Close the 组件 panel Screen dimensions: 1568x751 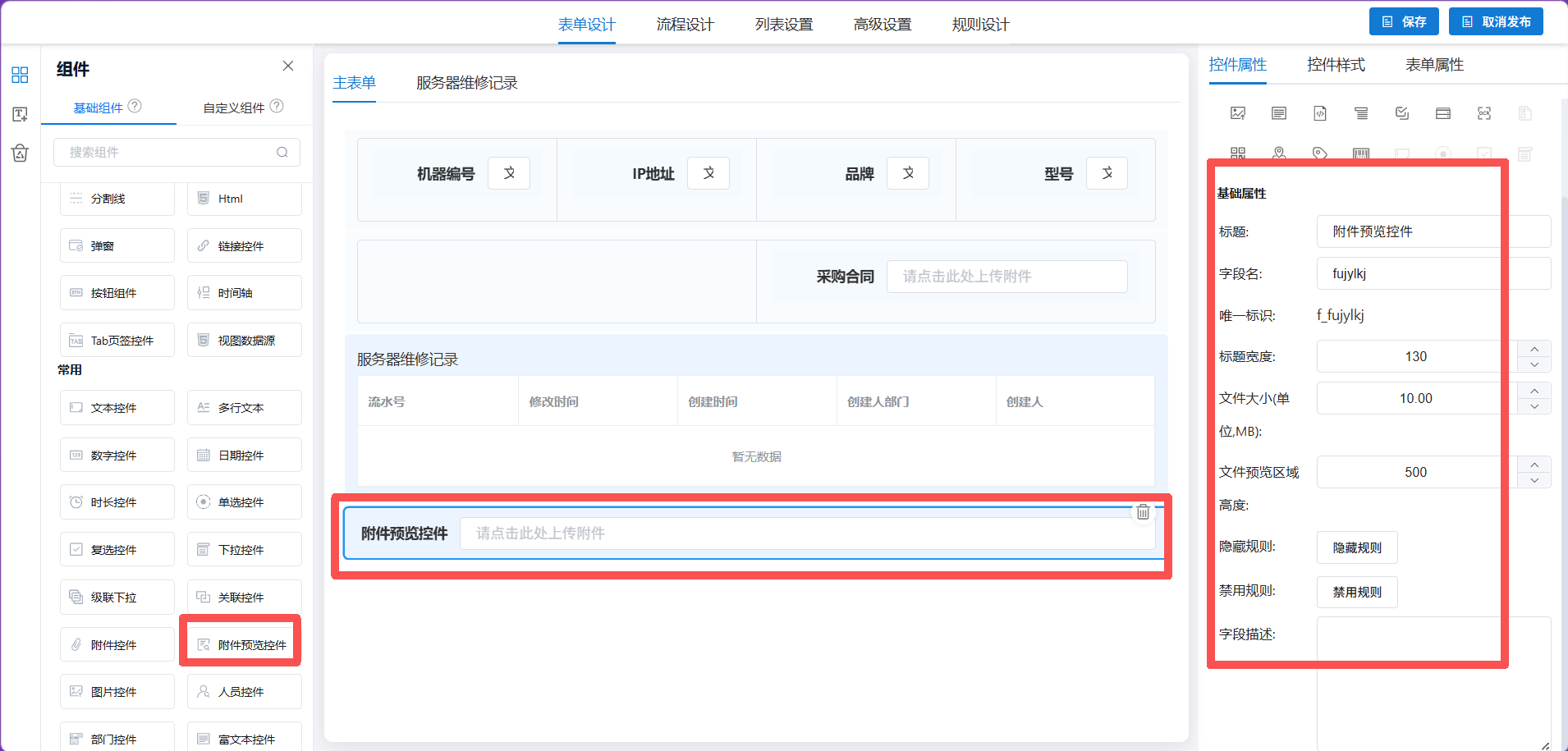click(x=288, y=66)
